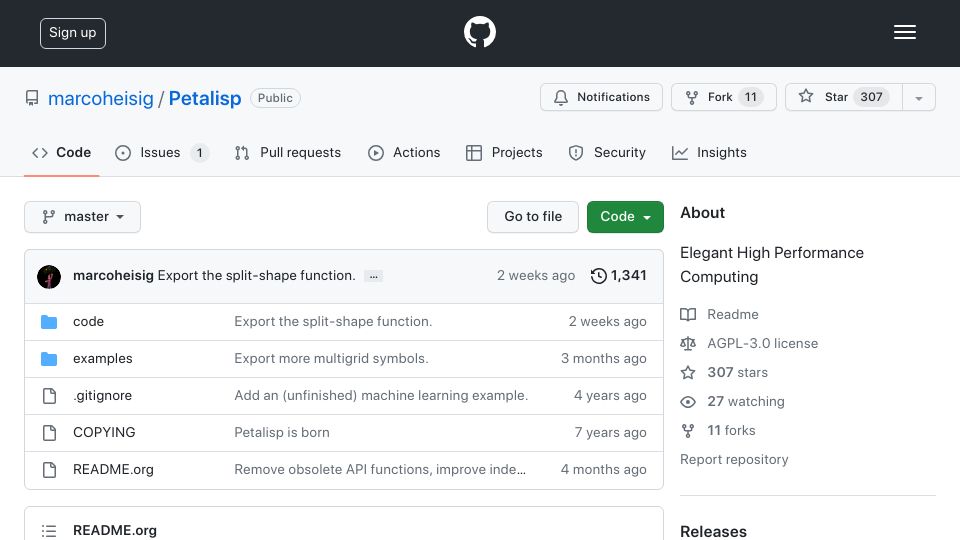Click the Public visibility badge
This screenshot has height=540, width=960.
tap(275, 98)
